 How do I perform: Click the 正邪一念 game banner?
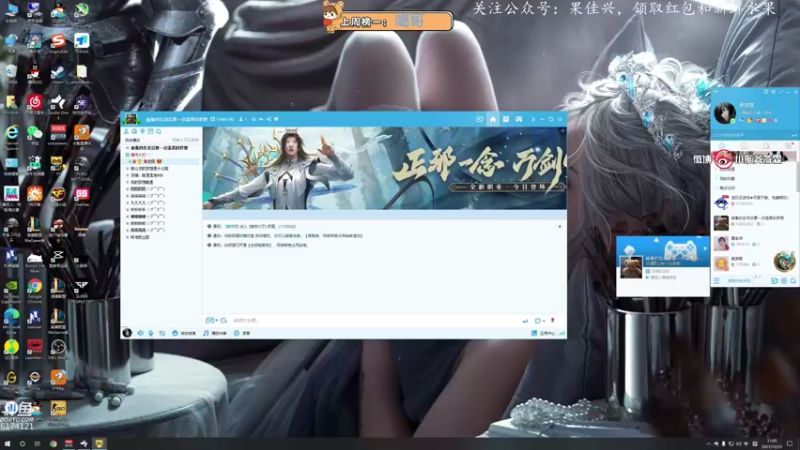pos(385,168)
